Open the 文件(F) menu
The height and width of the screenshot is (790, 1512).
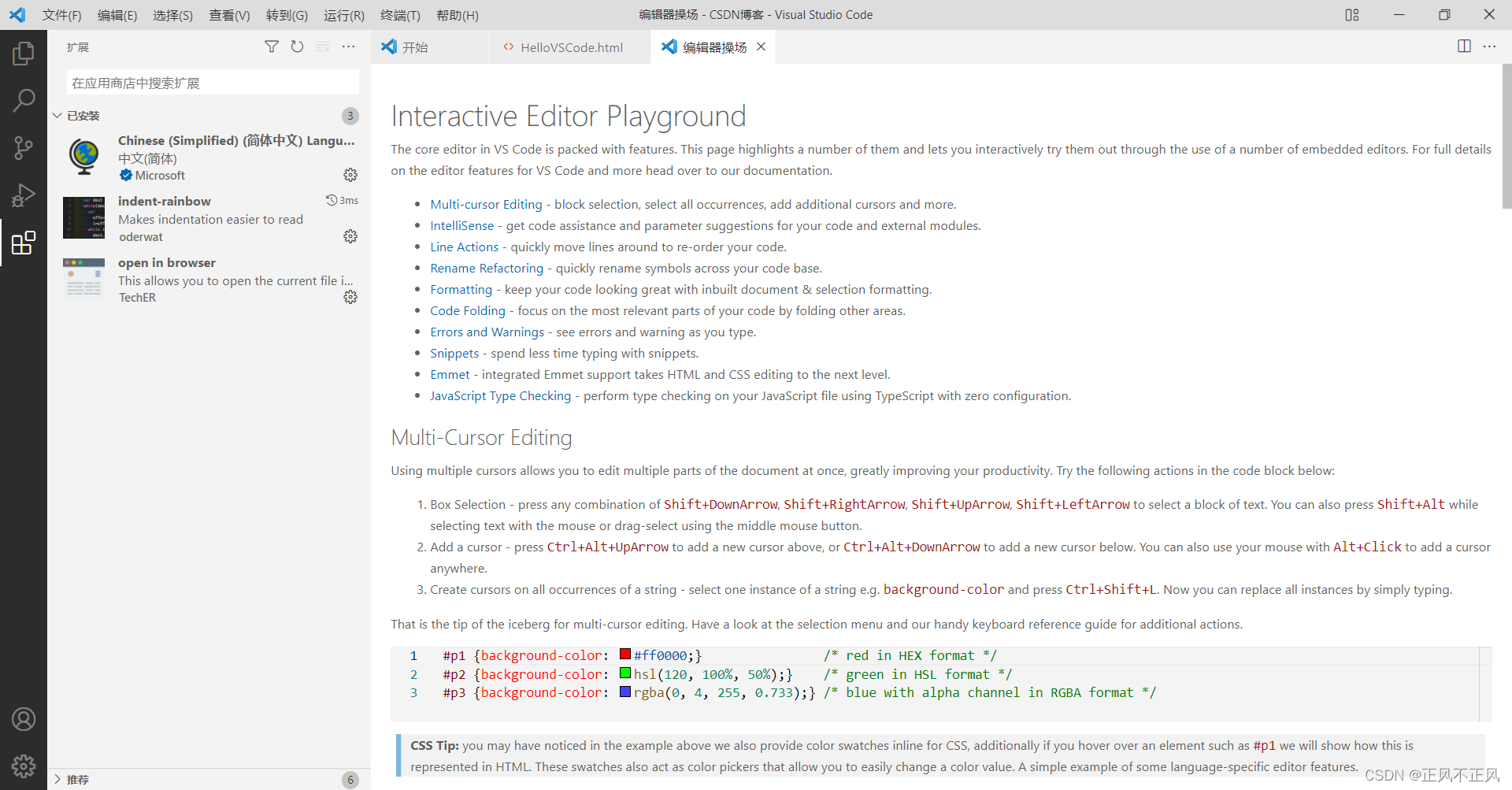tap(62, 15)
